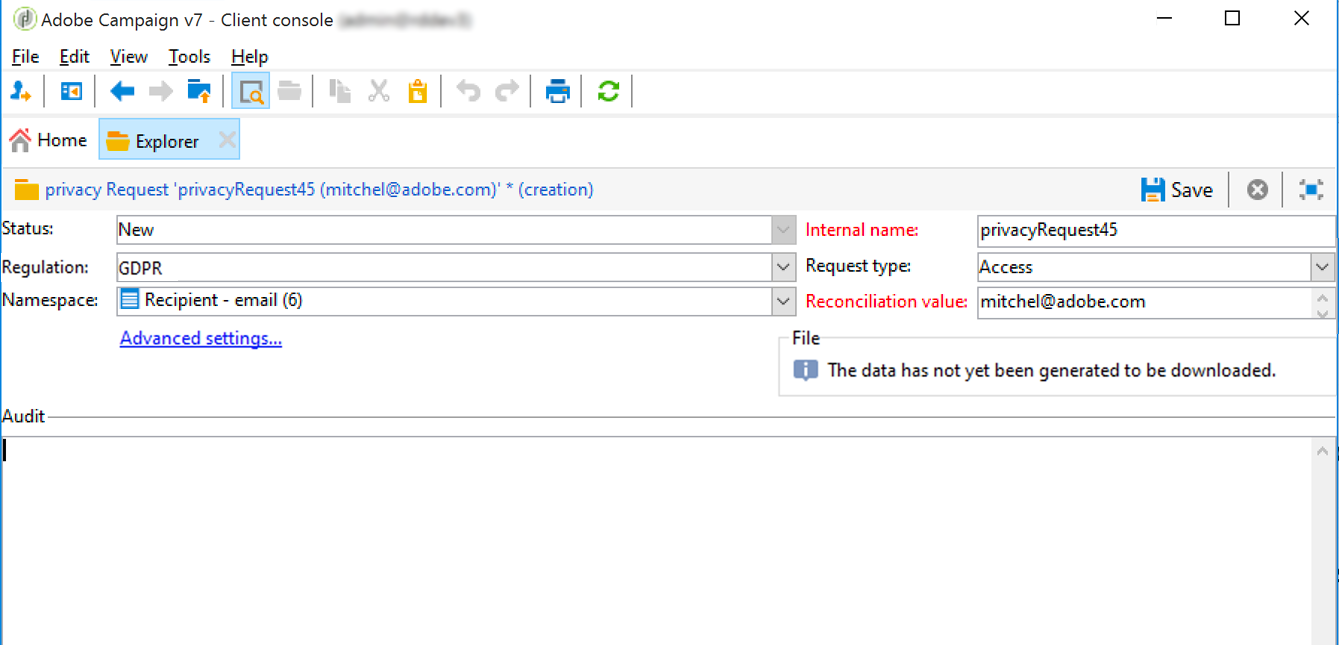Open the Edit menu
Screen dimensions: 1339x645
(x=74, y=57)
